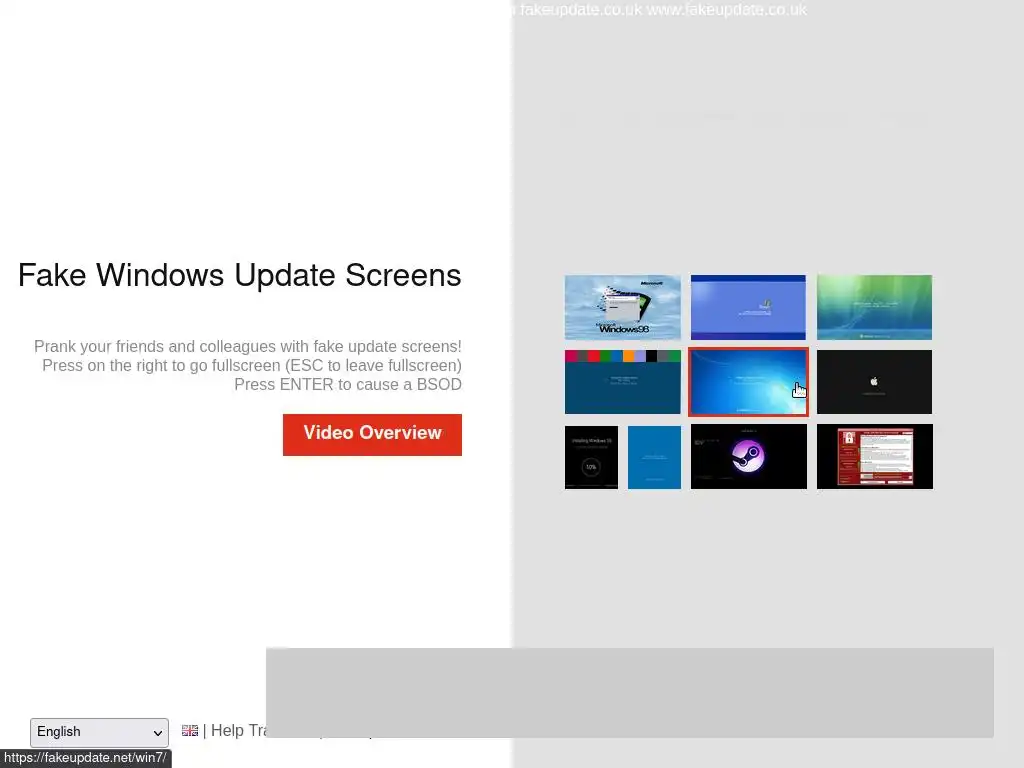Click the 'Prank your friends and colleagues' line
The image size is (1024, 768).
coord(248,346)
